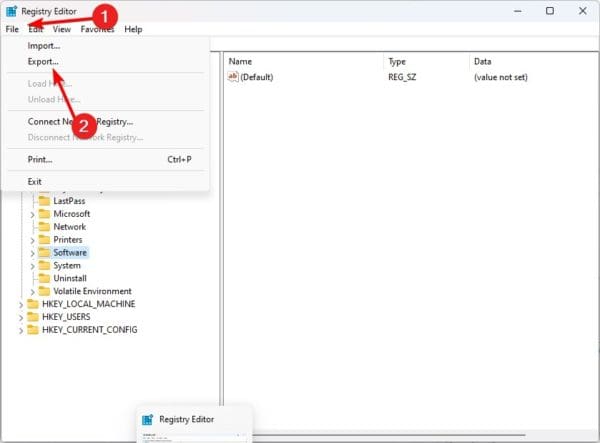This screenshot has width=600, height=443.
Task: Click the Printers key label
Action: click(x=68, y=240)
